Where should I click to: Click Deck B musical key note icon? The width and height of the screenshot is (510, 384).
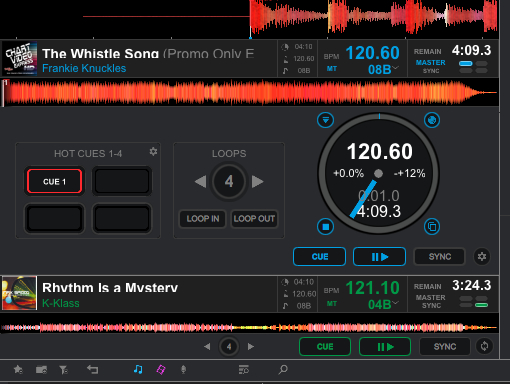point(285,306)
